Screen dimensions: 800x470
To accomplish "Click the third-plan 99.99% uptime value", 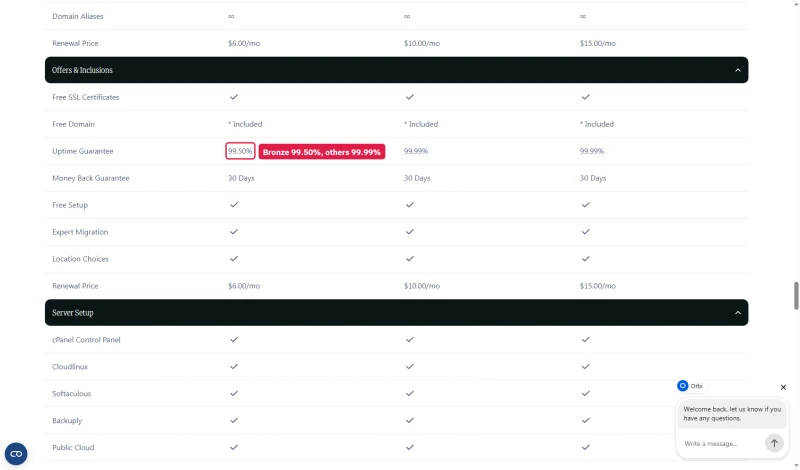I will [592, 151].
